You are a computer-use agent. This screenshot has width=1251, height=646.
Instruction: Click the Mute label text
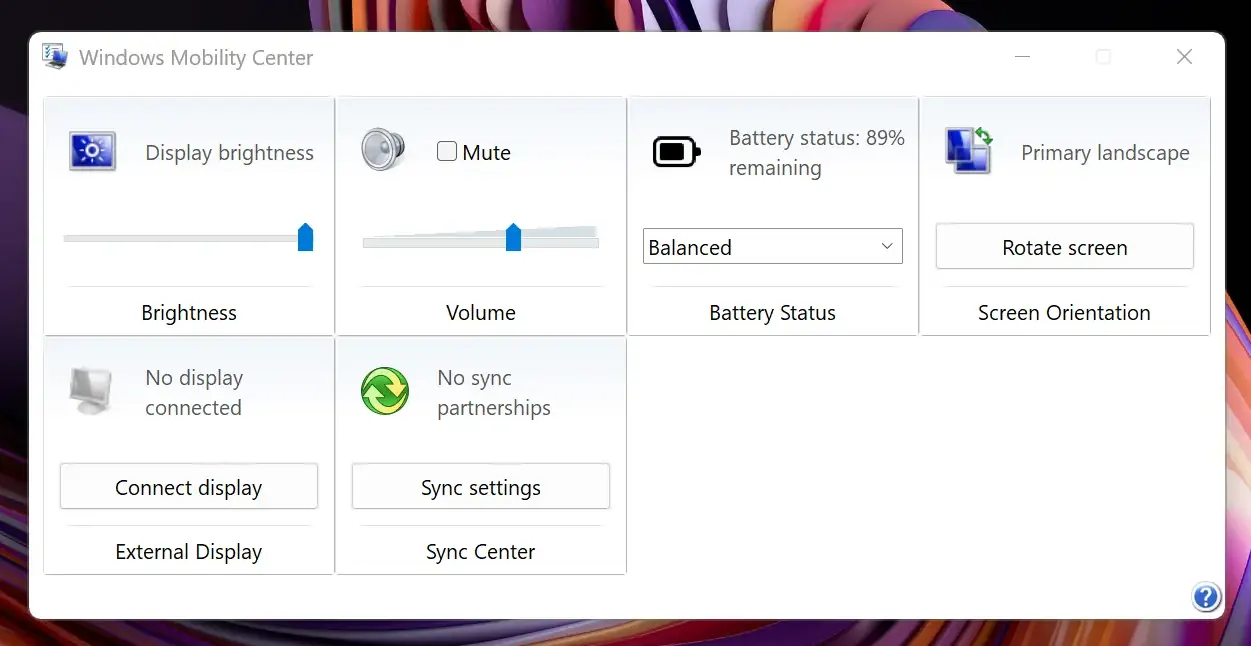486,152
